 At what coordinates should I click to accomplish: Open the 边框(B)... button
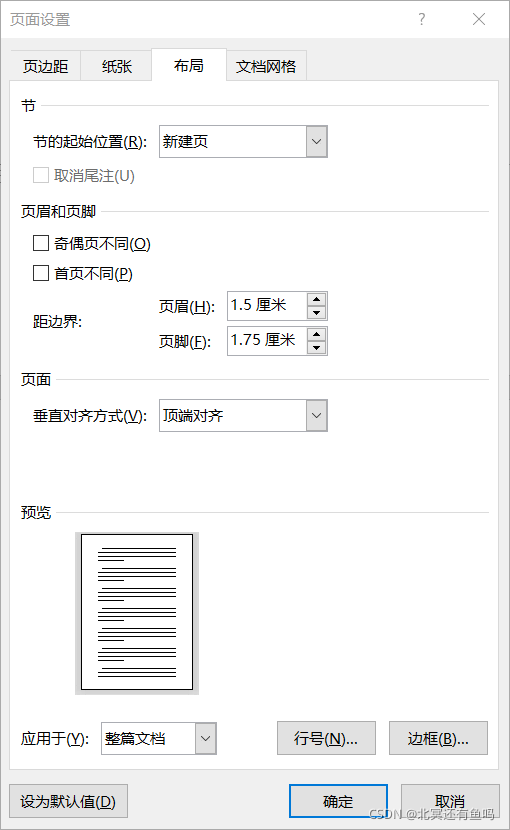coord(438,738)
